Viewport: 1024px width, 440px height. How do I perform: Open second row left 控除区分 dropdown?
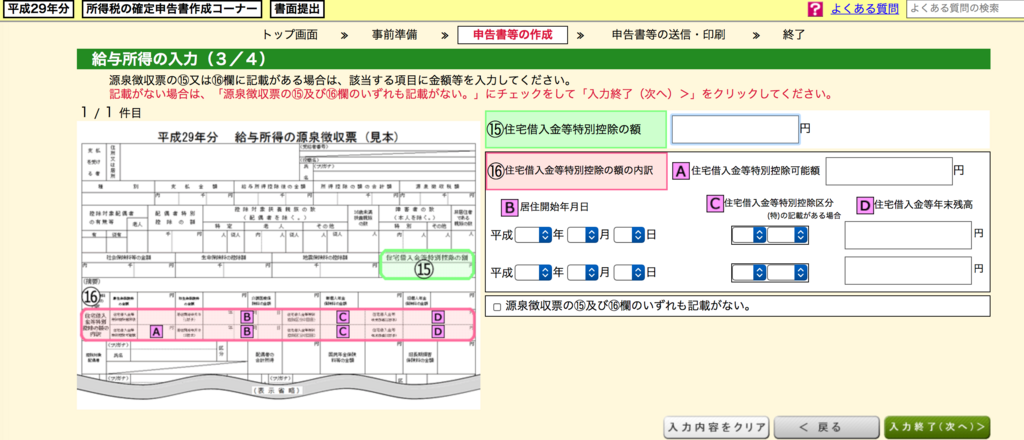[x=750, y=272]
